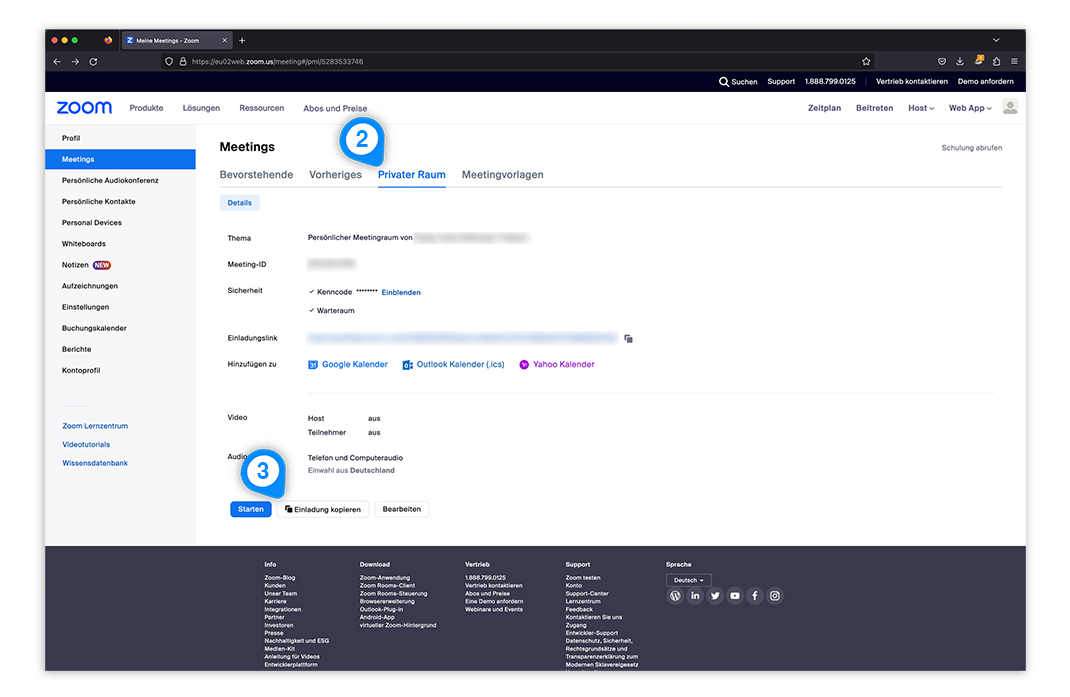Screen dimensions: 1070x697
Task: Select Meetings in the sidebar
Action: pos(120,159)
